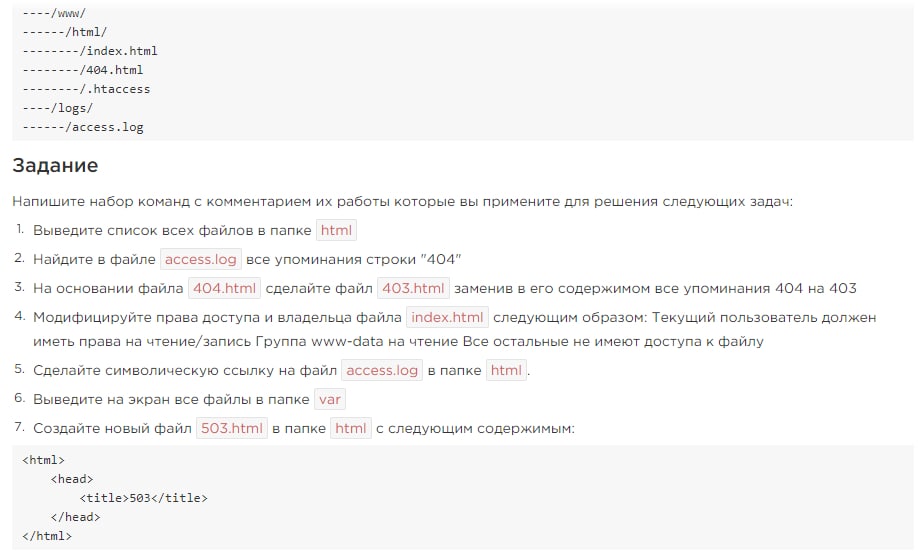Click inline code 'index.html' in task 4
Screen dimensions: 918x555
(x=447, y=317)
